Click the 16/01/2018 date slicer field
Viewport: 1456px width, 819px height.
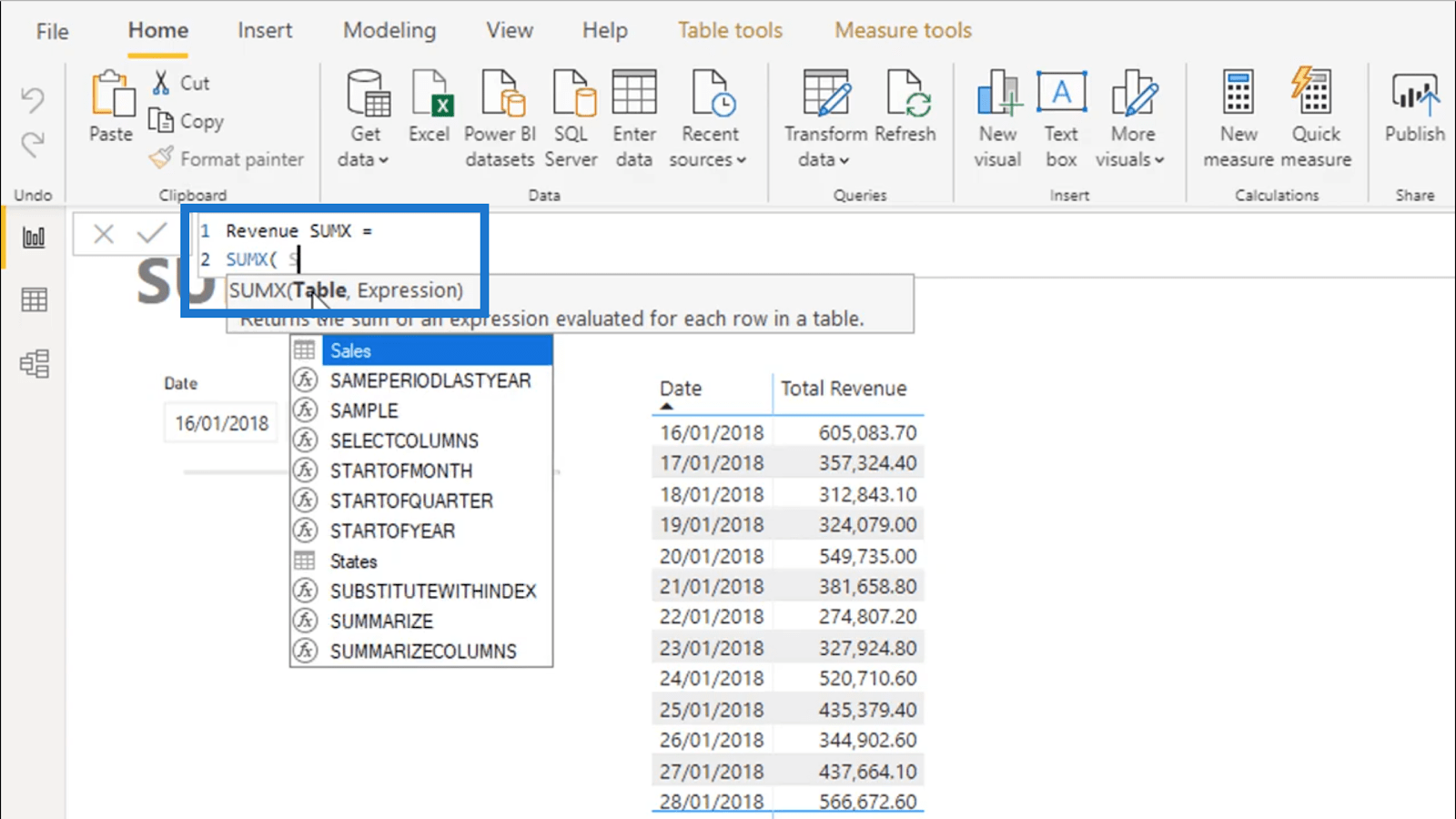point(221,423)
